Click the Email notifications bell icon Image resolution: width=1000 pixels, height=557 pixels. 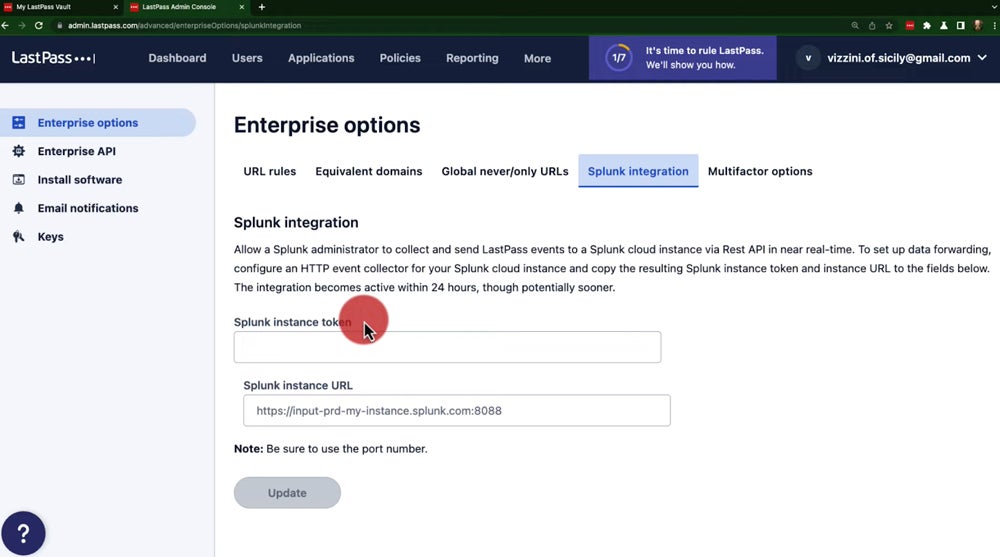click(18, 208)
